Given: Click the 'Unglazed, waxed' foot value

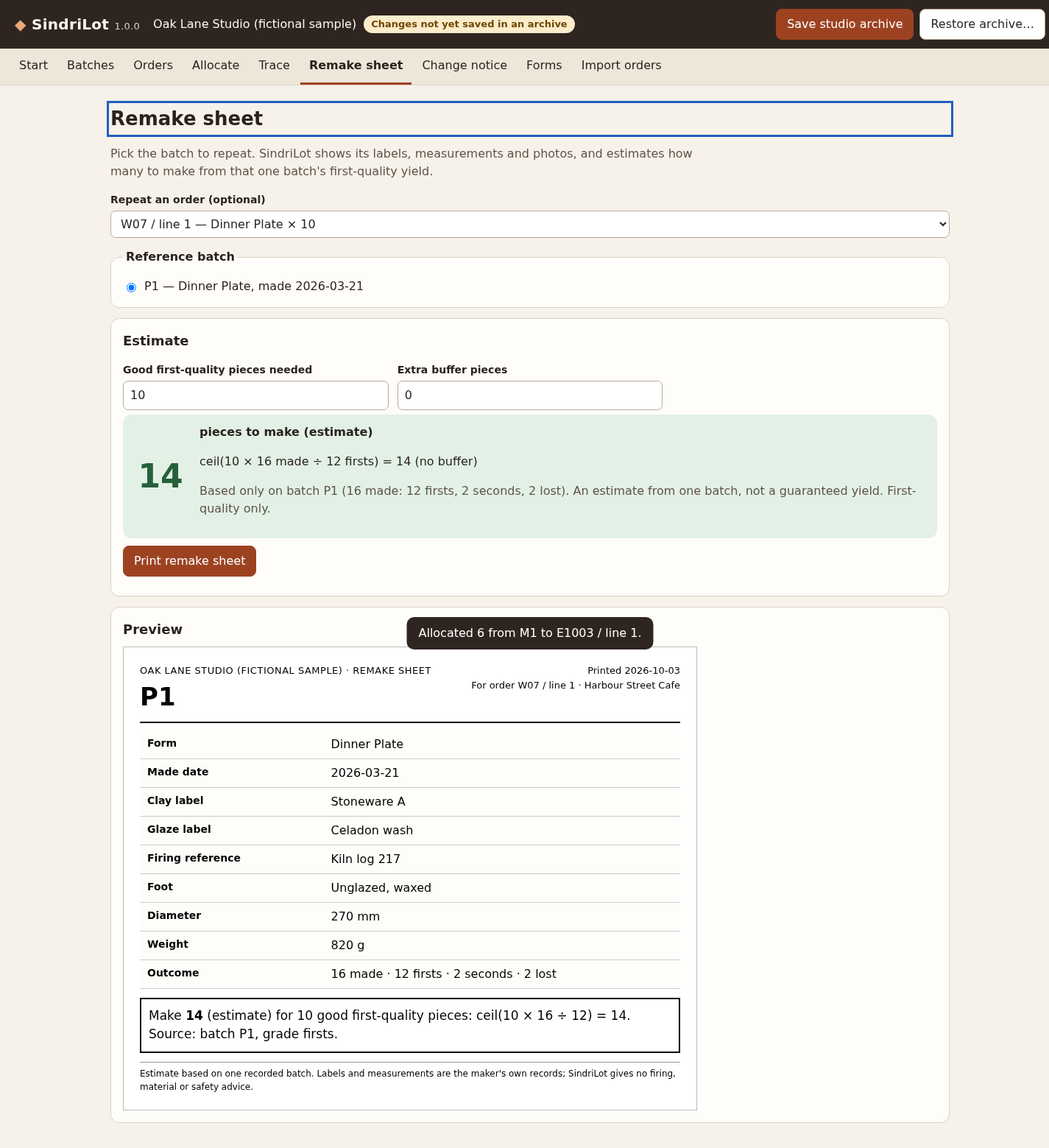Looking at the screenshot, I should point(381,888).
